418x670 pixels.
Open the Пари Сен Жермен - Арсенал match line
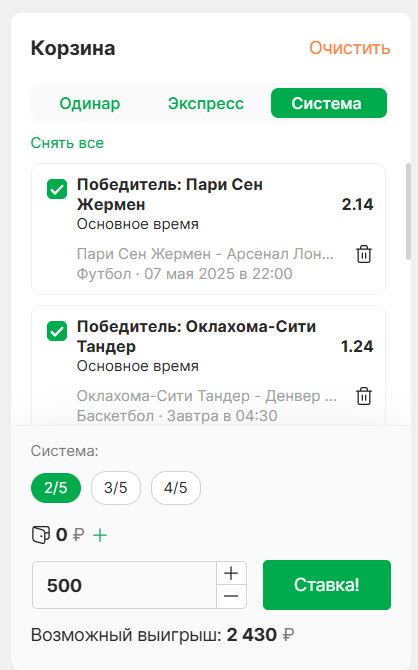205,254
